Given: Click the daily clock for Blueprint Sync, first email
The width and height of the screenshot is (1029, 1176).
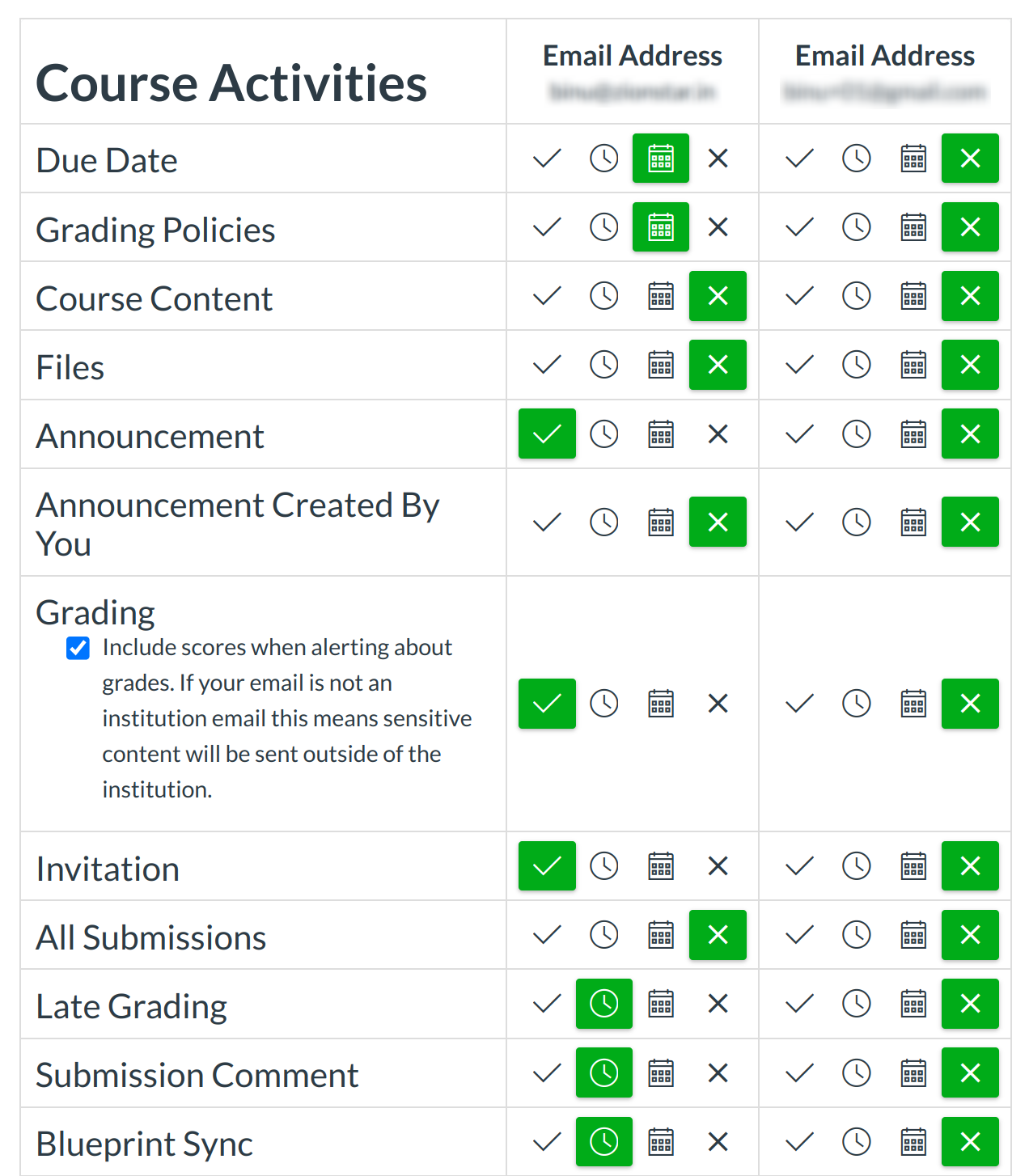Looking at the screenshot, I should [x=603, y=1142].
